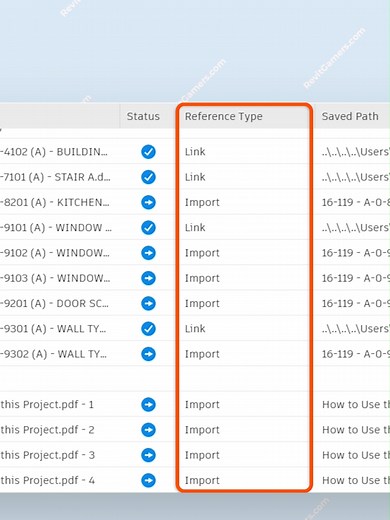
Task: Click arrow status icon for Project.pdf - 4
Action: click(x=148, y=480)
